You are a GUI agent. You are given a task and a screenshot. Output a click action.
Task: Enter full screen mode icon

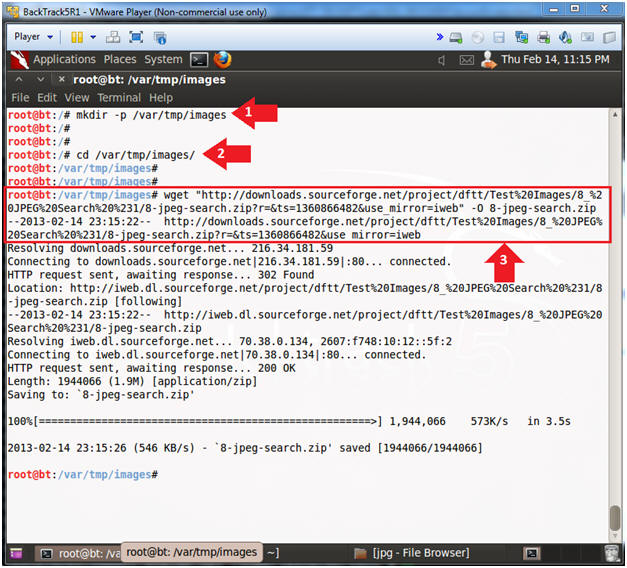[x=136, y=38]
